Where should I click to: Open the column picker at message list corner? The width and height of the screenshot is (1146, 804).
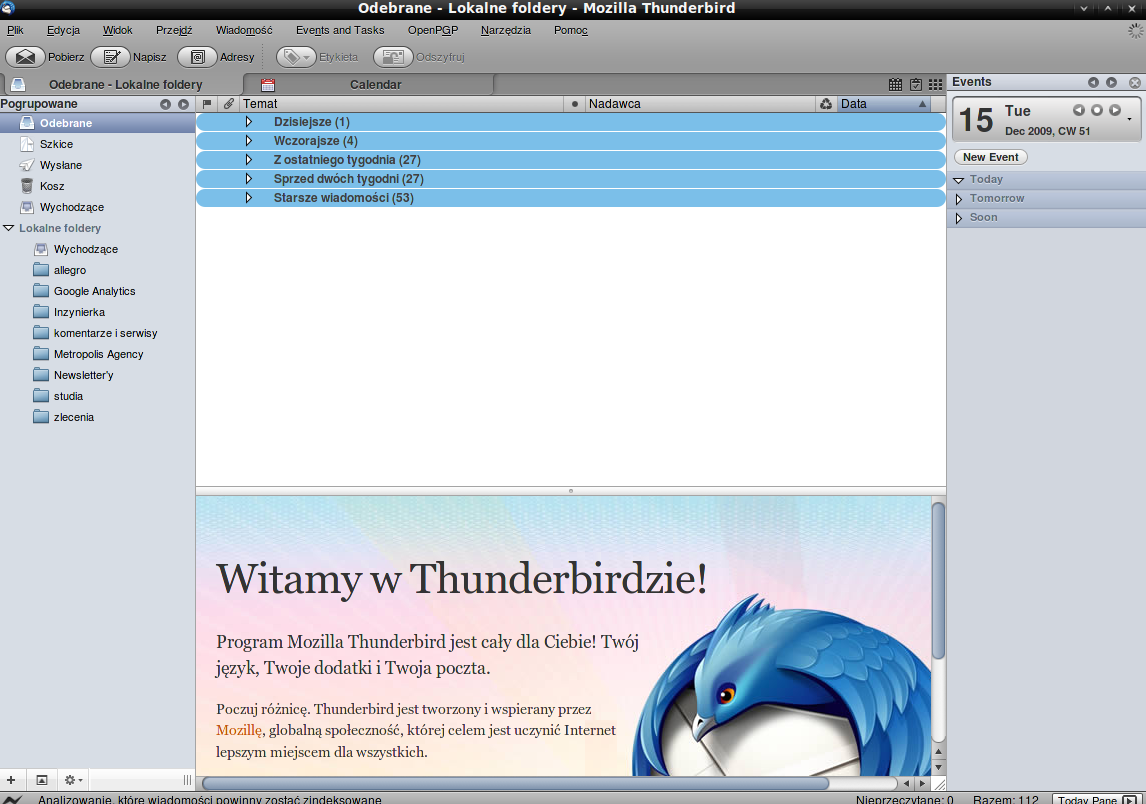click(938, 104)
